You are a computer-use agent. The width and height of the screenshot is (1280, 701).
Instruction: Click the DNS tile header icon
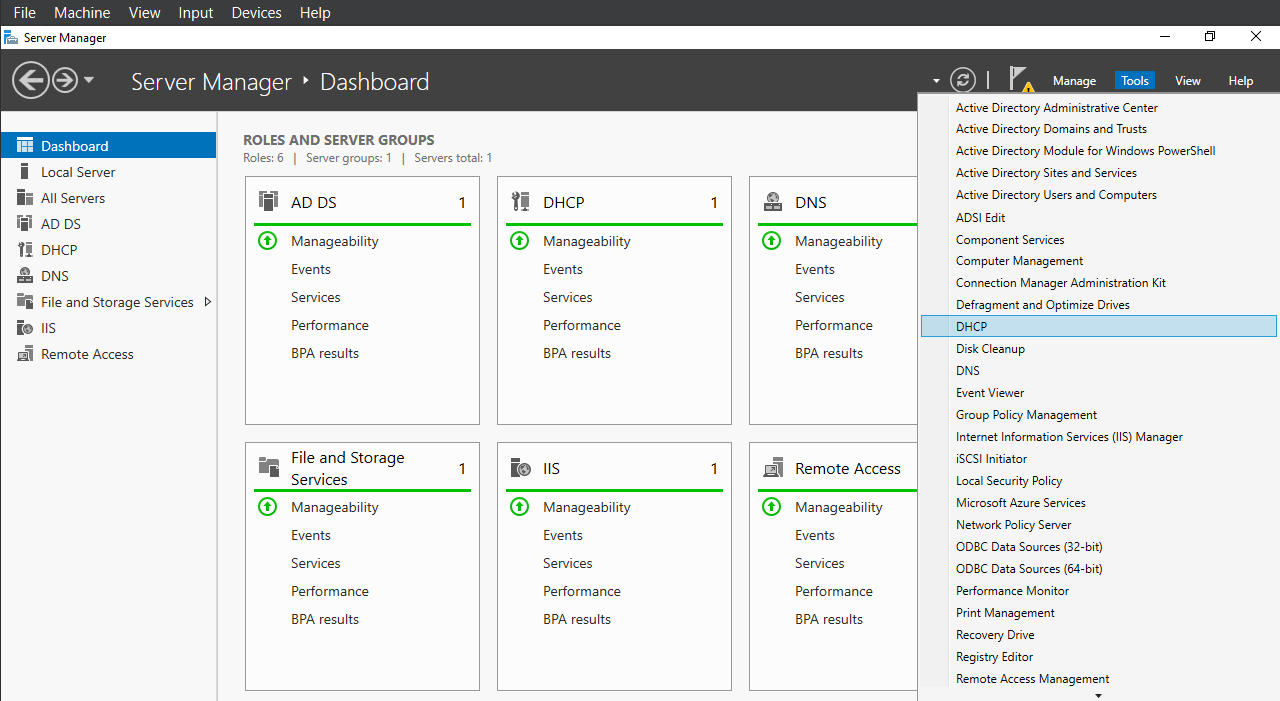click(772, 202)
